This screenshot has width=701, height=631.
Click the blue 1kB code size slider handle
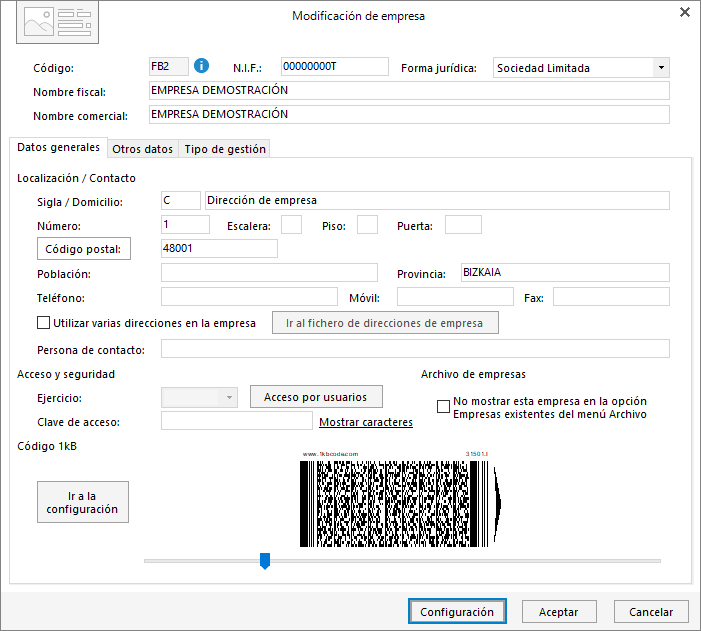pos(265,561)
